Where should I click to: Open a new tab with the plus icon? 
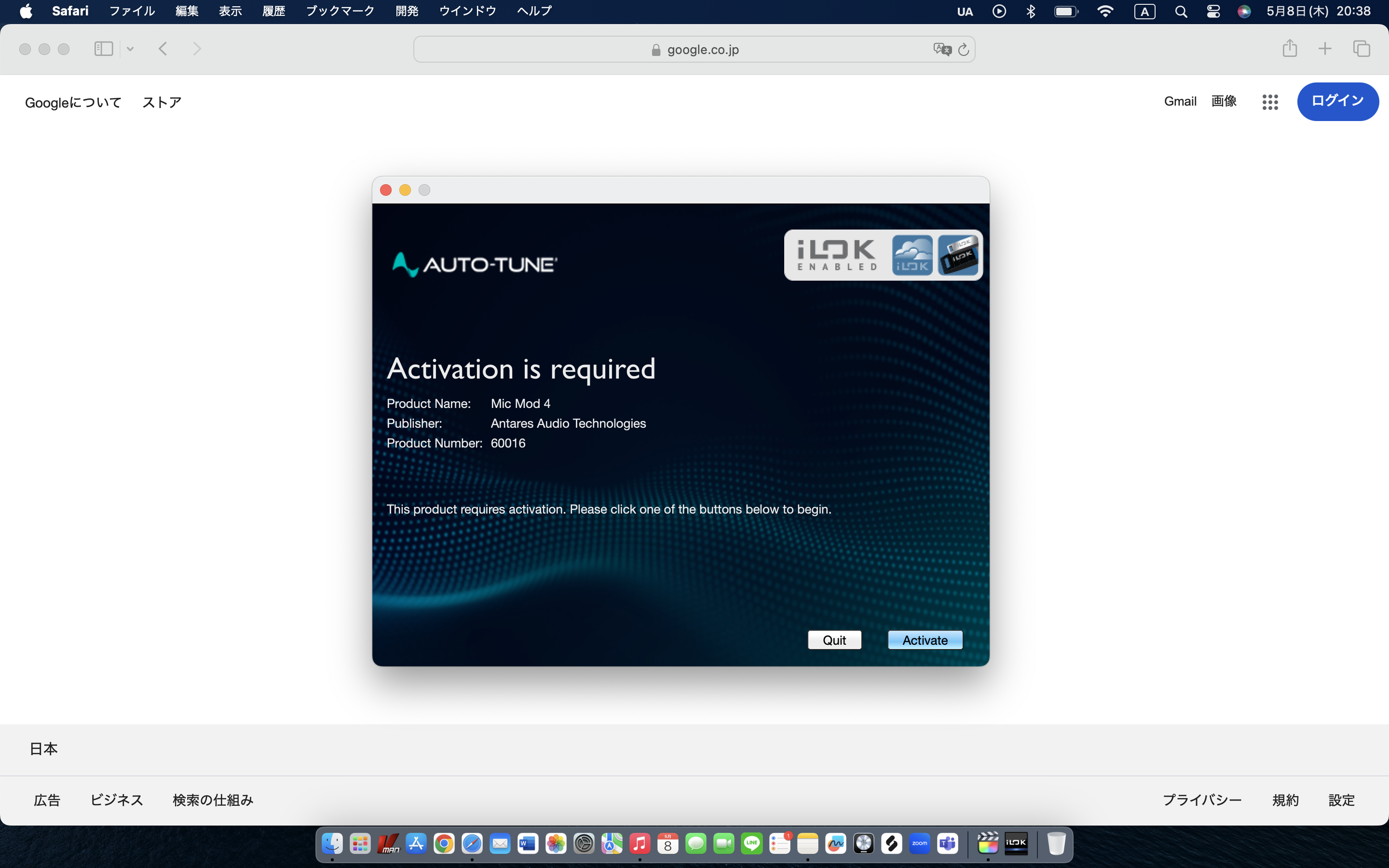(1325, 49)
